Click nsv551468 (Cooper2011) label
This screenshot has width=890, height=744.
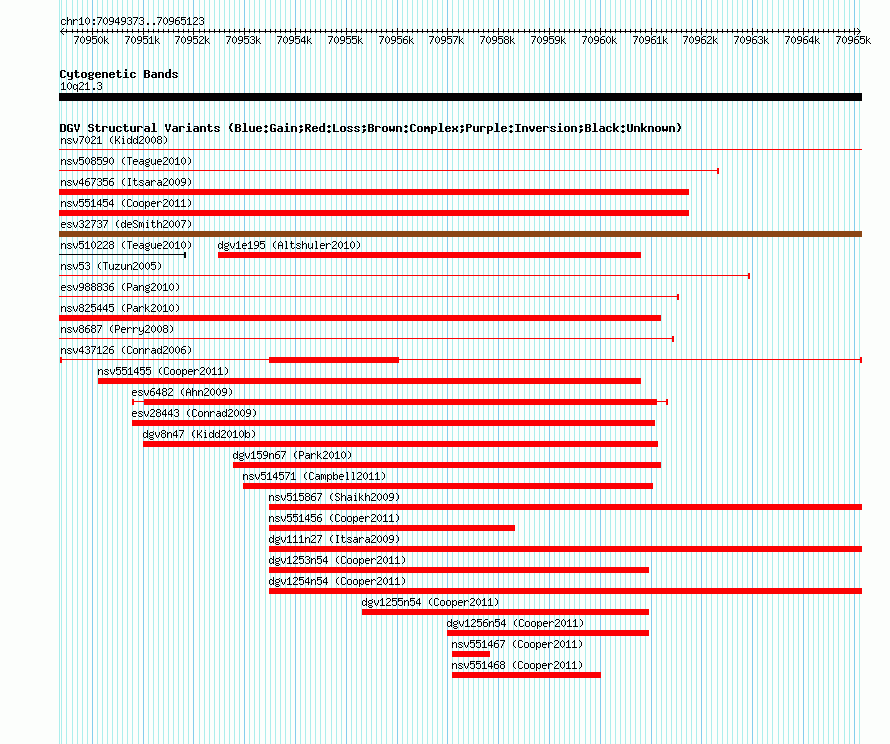pos(517,665)
